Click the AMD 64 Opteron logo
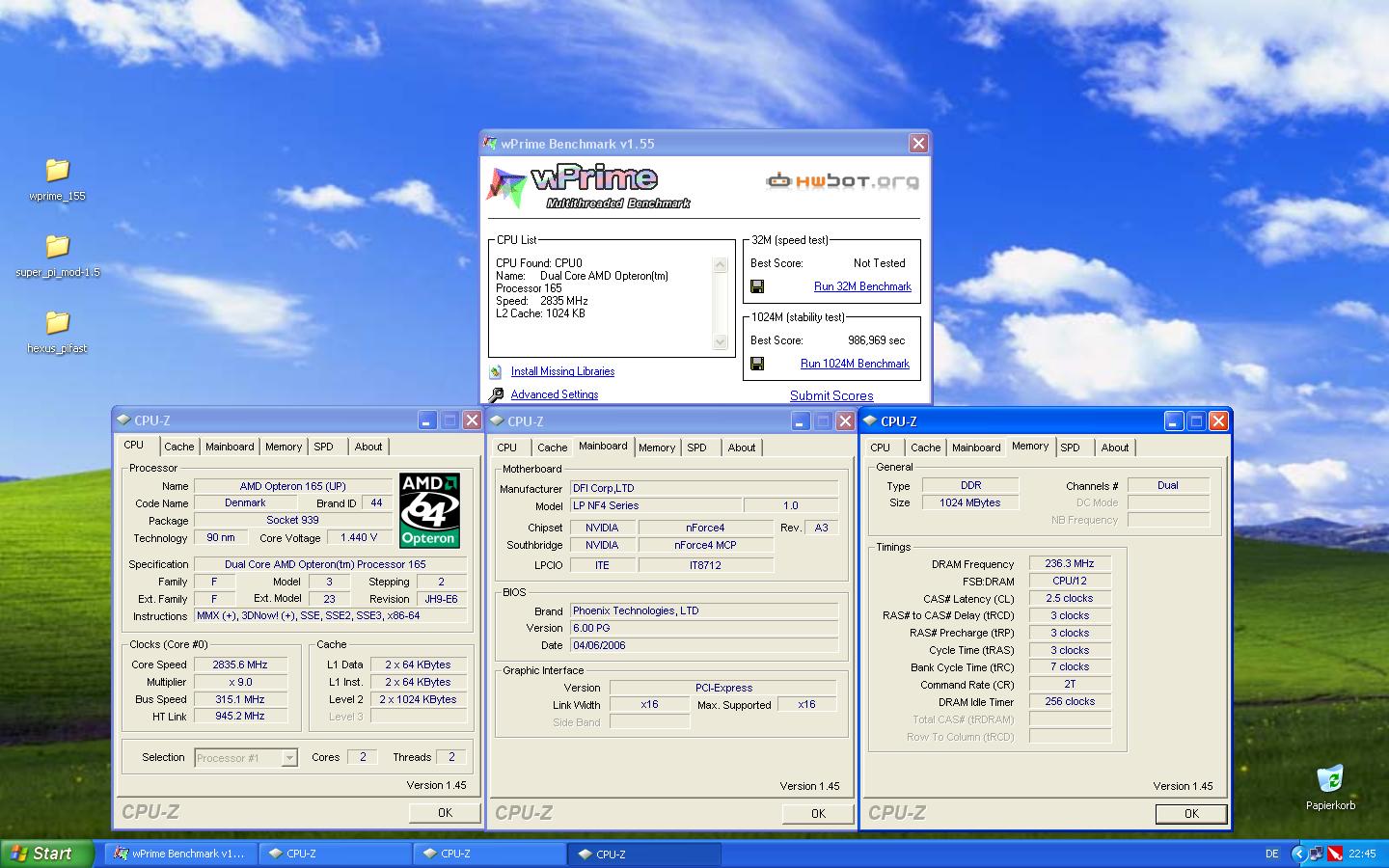This screenshot has height=868, width=1389. pos(429,510)
